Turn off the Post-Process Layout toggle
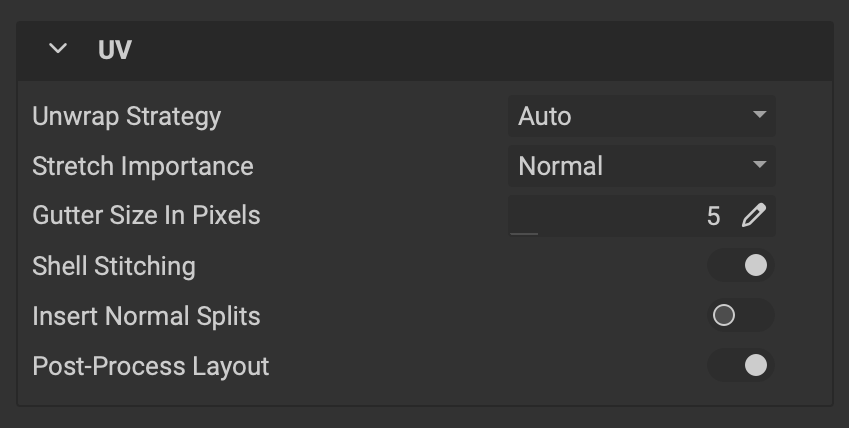This screenshot has height=428, width=849. point(740,366)
